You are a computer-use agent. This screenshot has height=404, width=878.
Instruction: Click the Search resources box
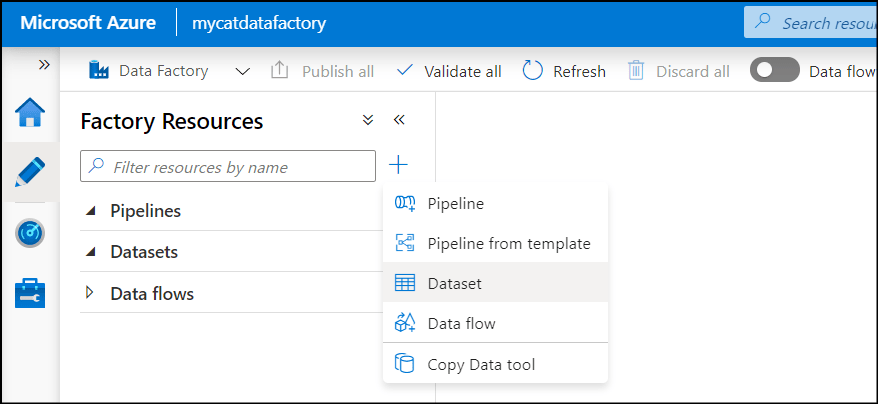[x=811, y=22]
